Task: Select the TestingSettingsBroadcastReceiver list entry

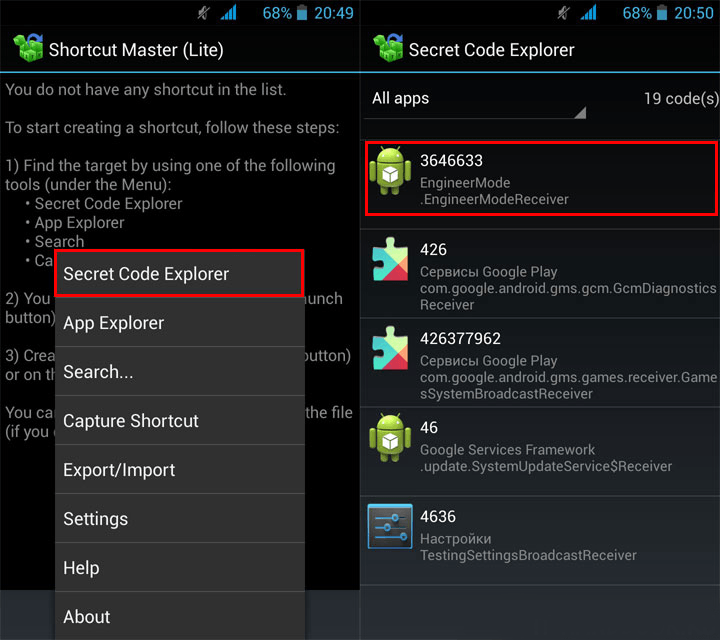Action: (x=540, y=540)
